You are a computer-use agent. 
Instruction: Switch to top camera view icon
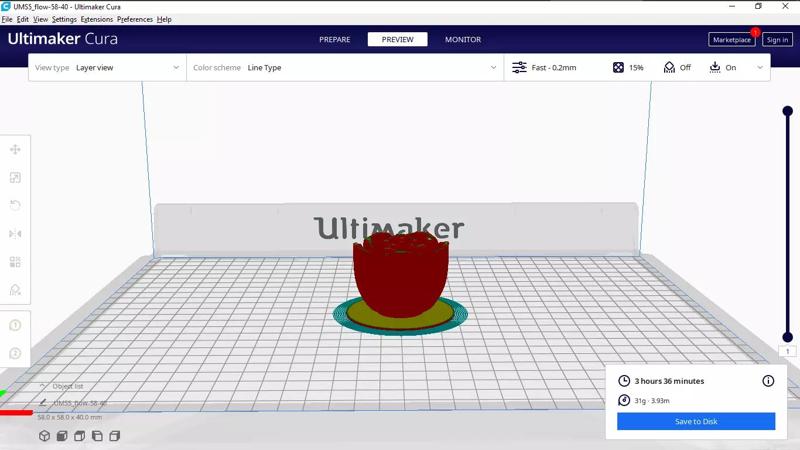(x=80, y=436)
